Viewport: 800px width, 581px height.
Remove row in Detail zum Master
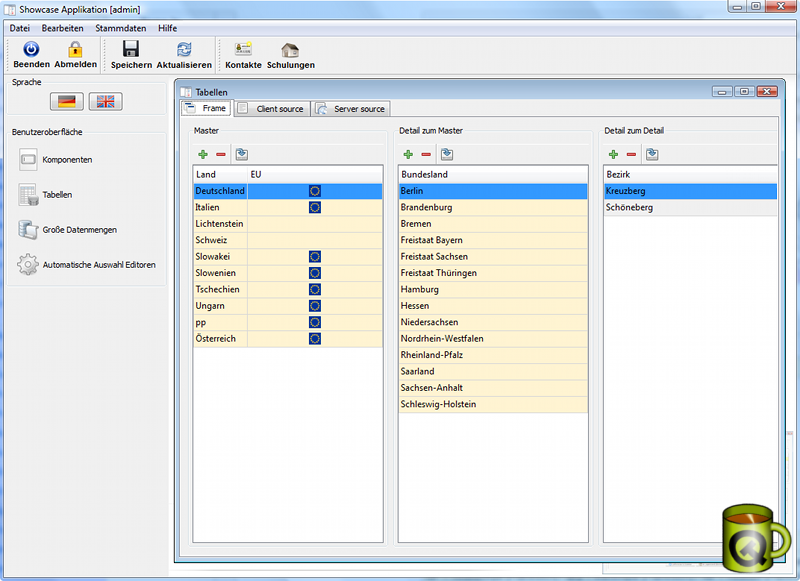coord(426,155)
